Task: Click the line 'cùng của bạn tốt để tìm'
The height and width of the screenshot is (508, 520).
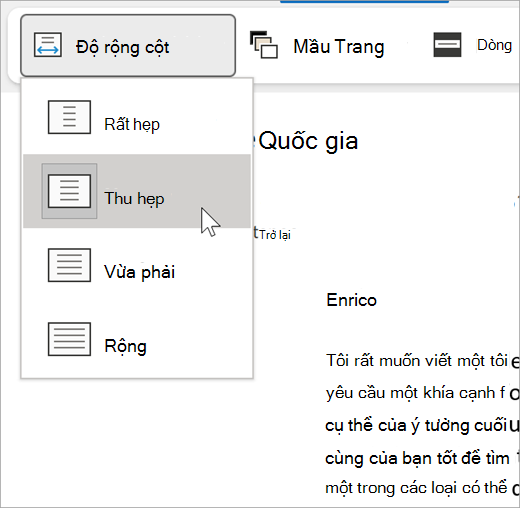Action: [417, 458]
